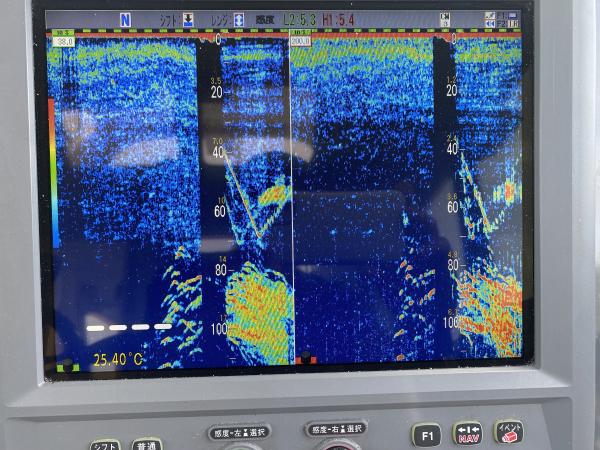Hit the NAV key with arrows

(468, 434)
